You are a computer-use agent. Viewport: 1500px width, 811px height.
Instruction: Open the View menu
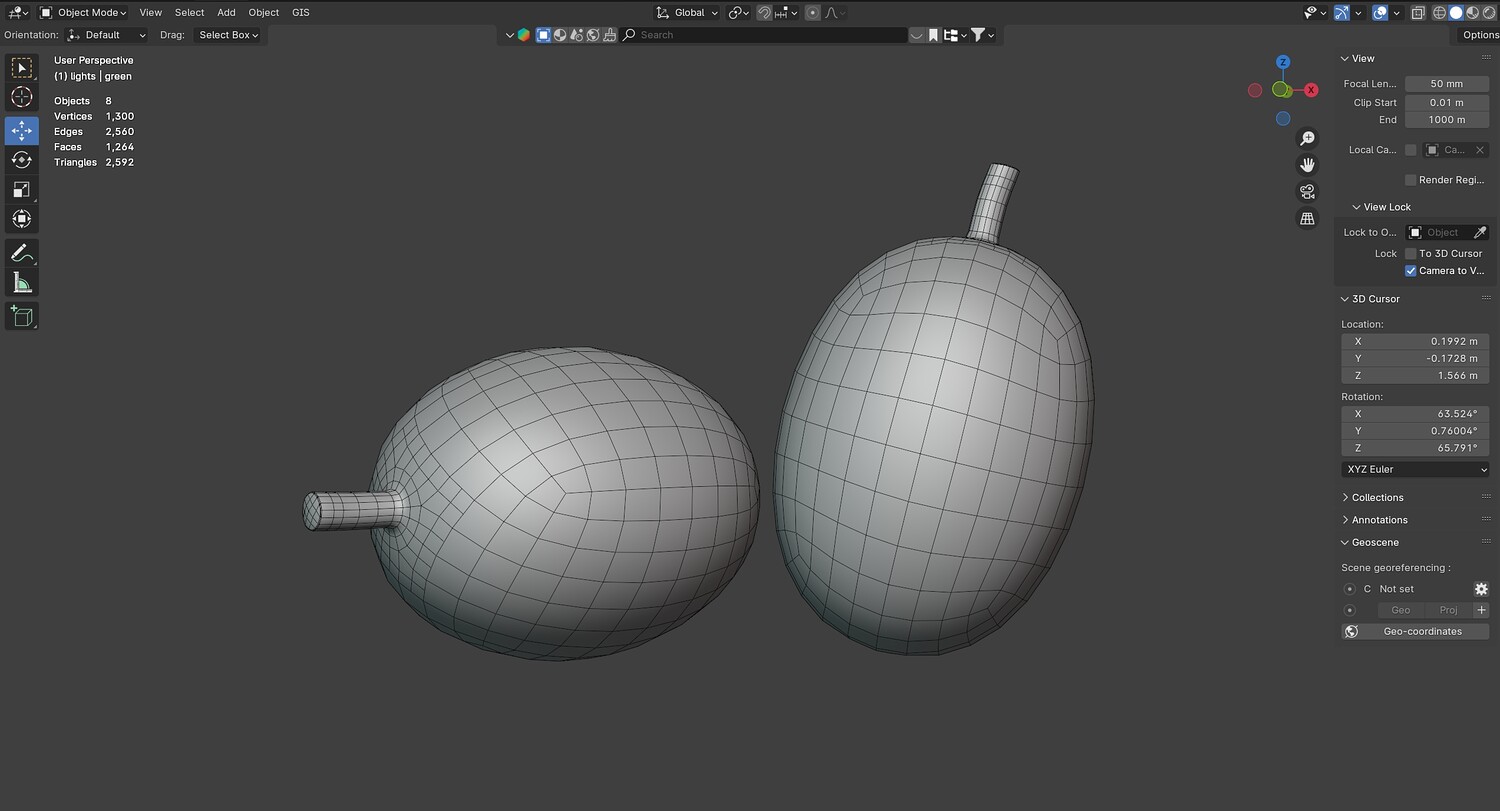pyautogui.click(x=151, y=13)
